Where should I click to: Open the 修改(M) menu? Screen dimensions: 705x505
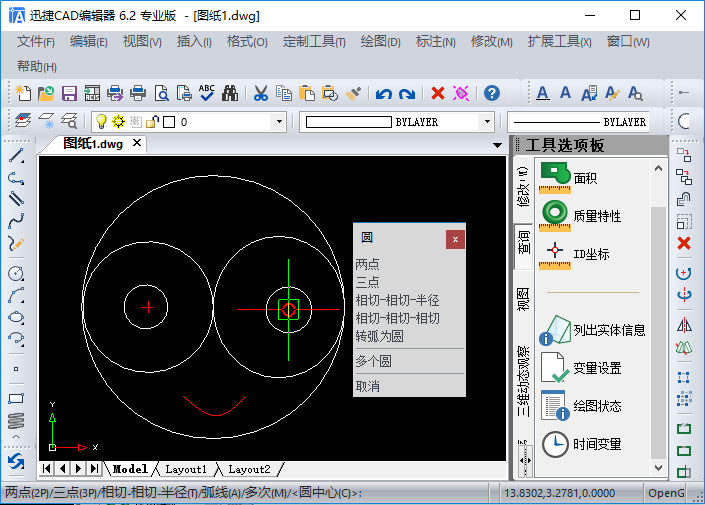point(491,42)
